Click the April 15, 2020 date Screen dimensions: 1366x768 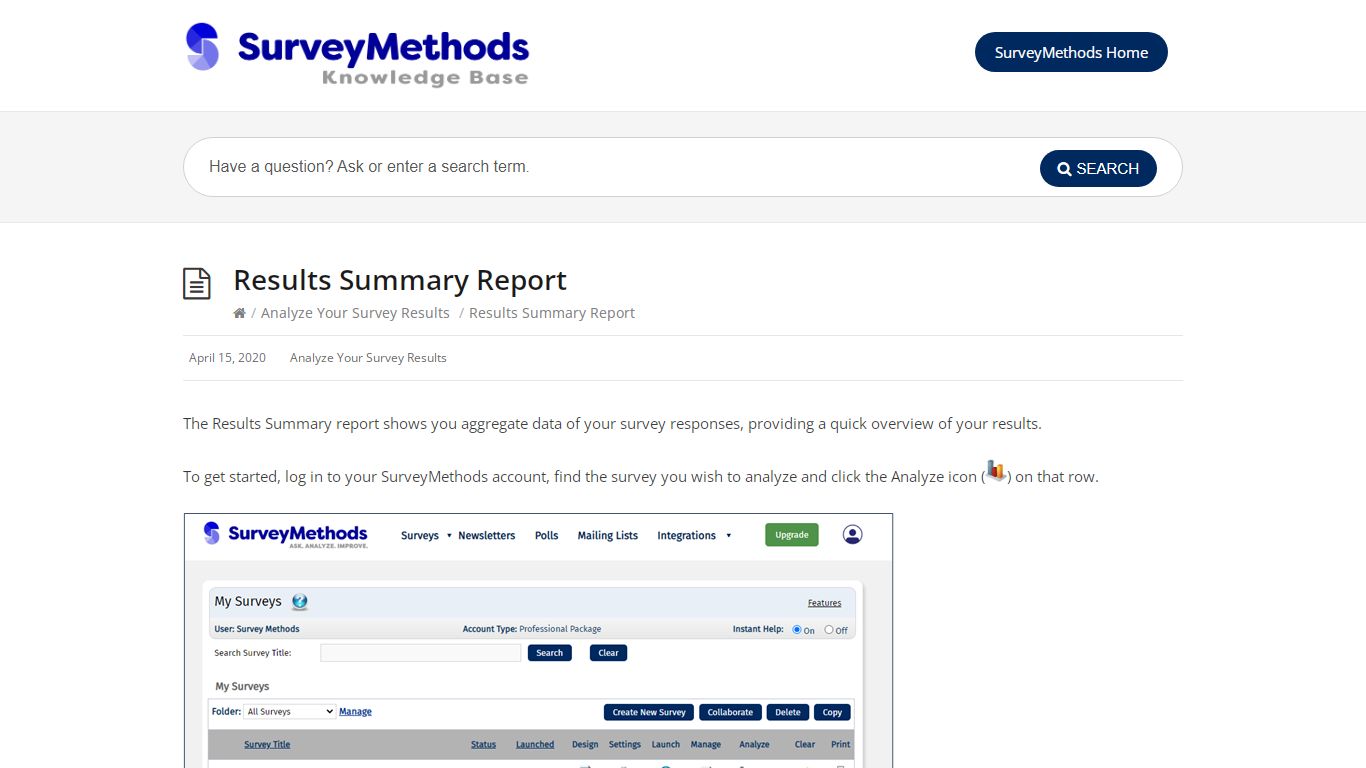coord(227,358)
